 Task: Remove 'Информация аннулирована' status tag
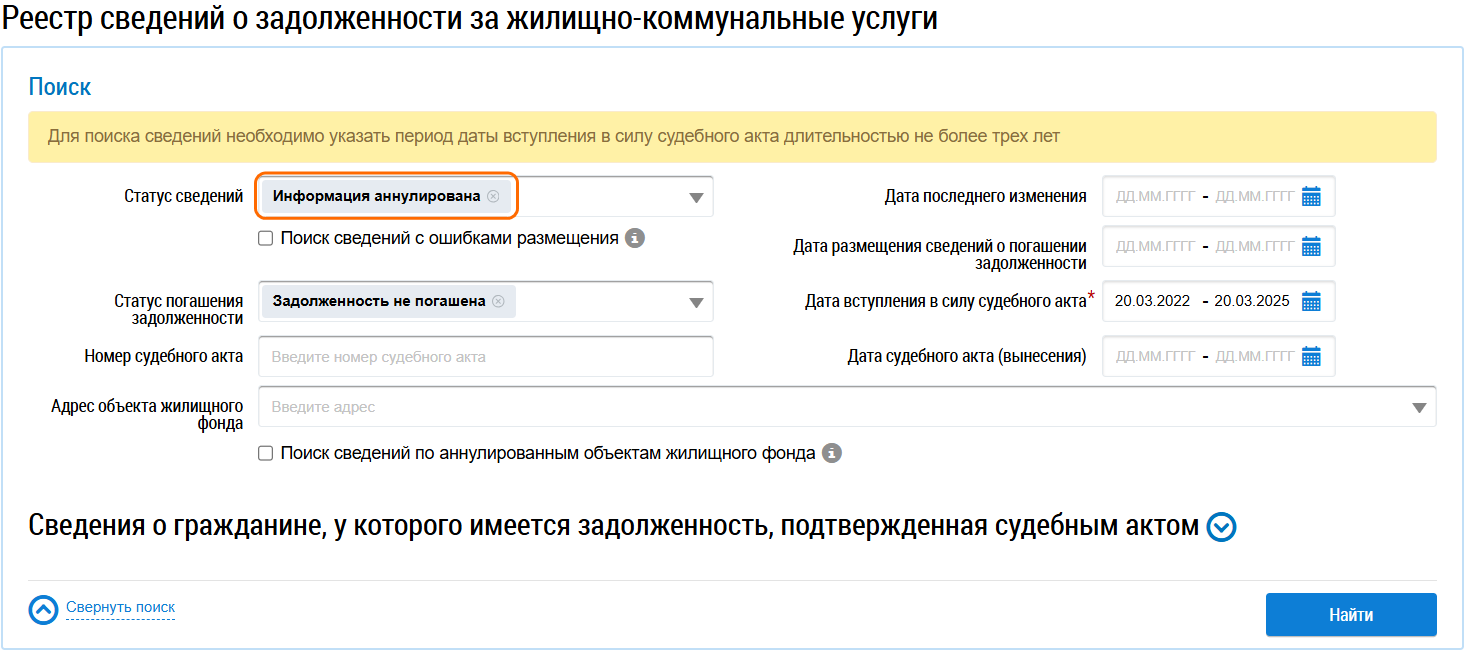pyautogui.click(x=493, y=197)
